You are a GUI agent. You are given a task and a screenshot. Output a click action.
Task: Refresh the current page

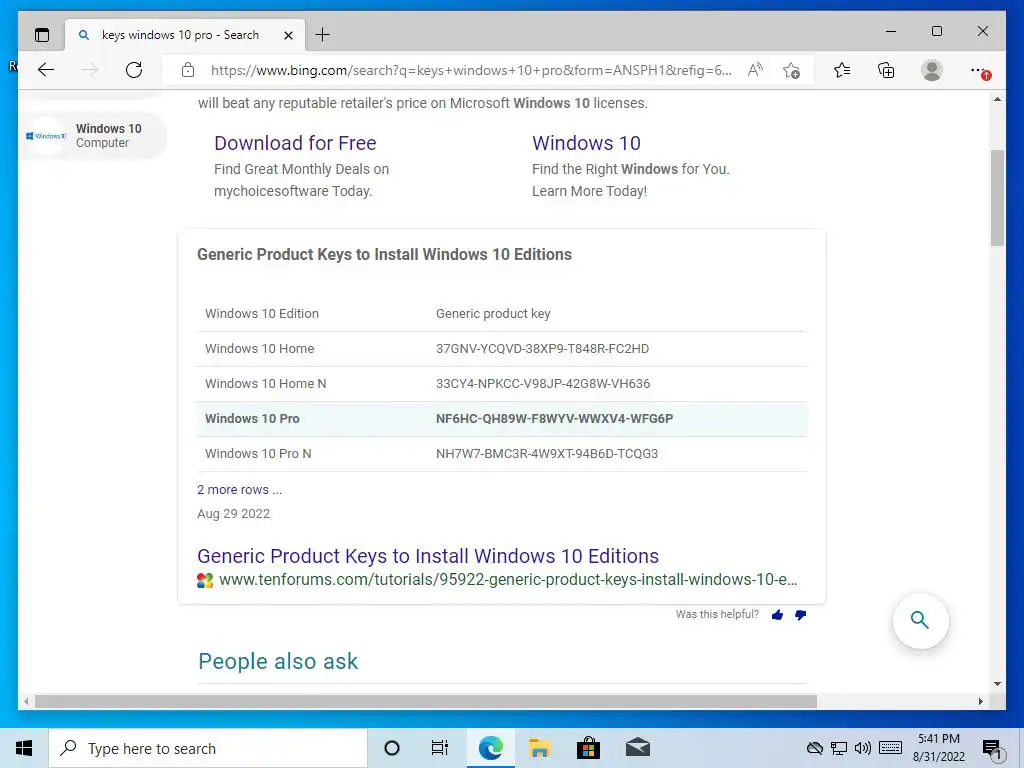point(134,70)
